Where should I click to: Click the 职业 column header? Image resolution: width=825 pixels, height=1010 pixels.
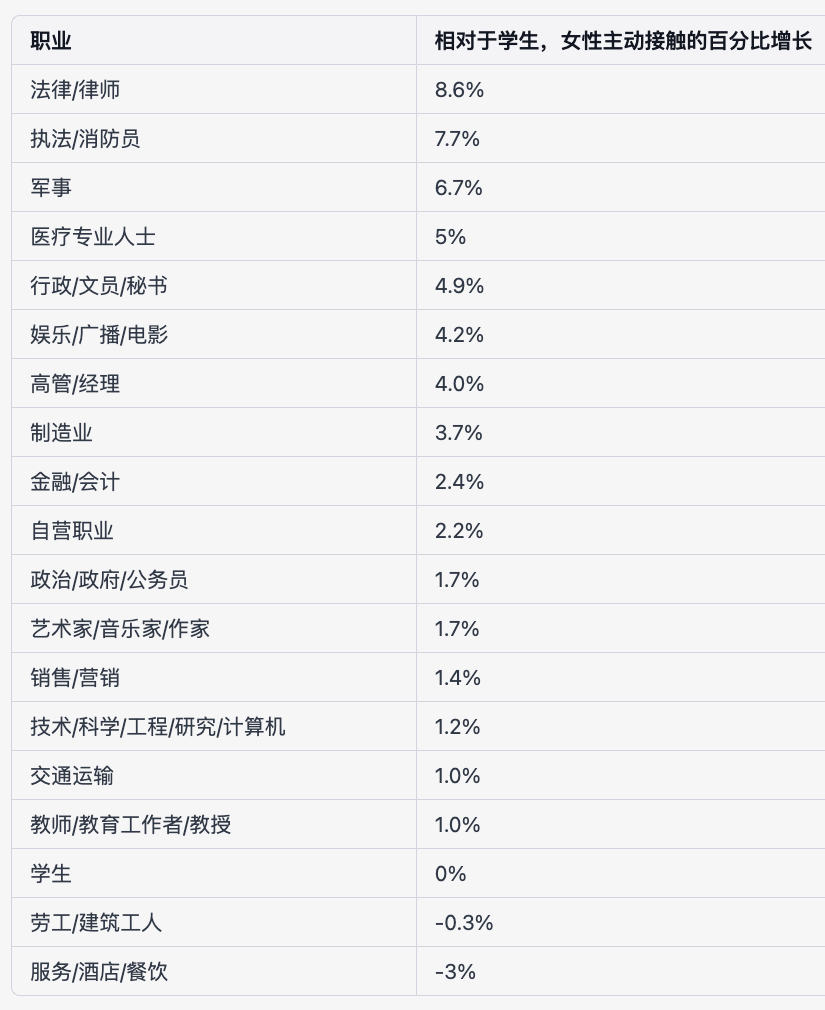[x=51, y=41]
